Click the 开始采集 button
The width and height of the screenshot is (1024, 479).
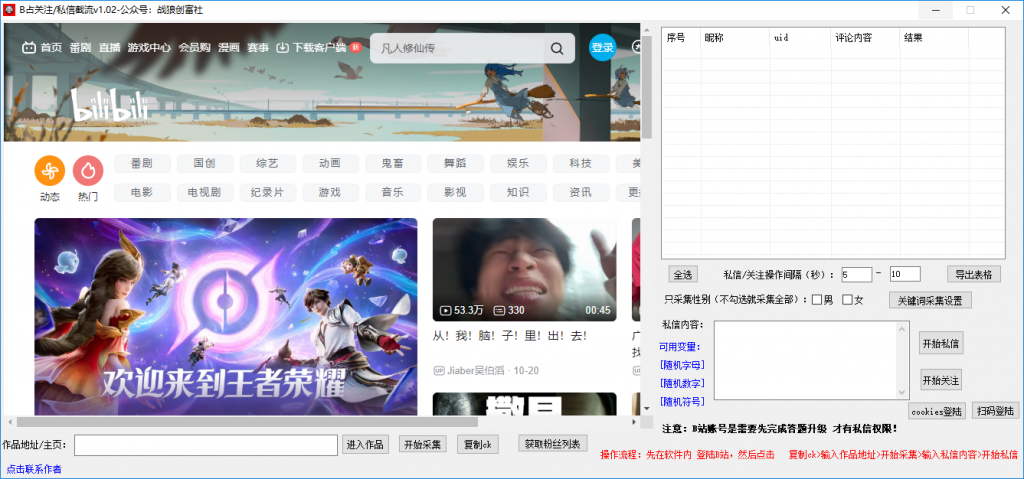pos(422,444)
